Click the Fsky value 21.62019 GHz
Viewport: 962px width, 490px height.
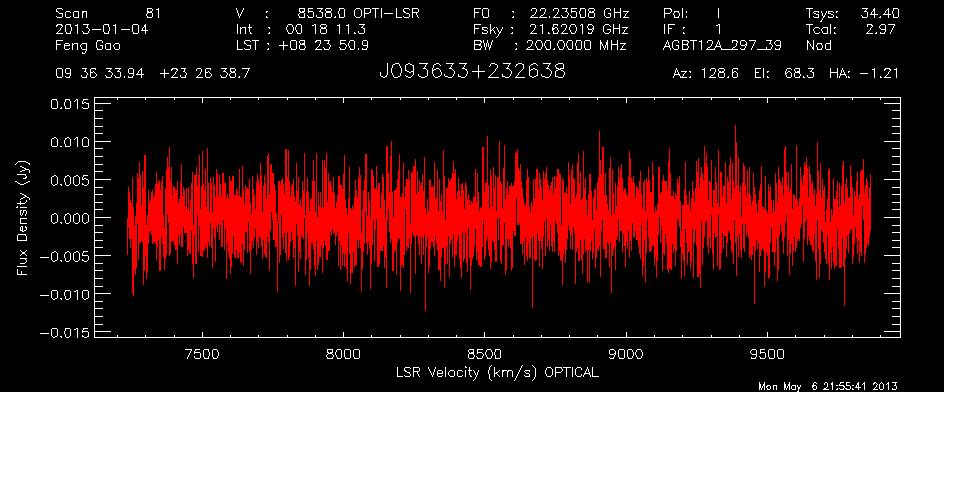579,29
